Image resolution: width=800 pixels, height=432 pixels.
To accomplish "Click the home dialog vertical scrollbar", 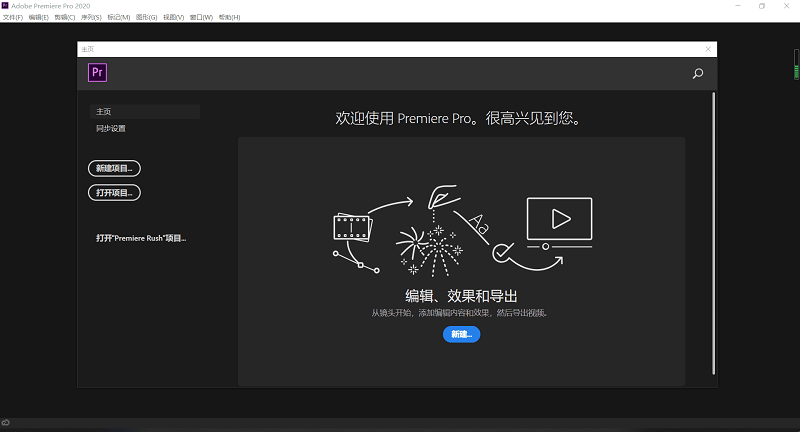I will [x=713, y=234].
